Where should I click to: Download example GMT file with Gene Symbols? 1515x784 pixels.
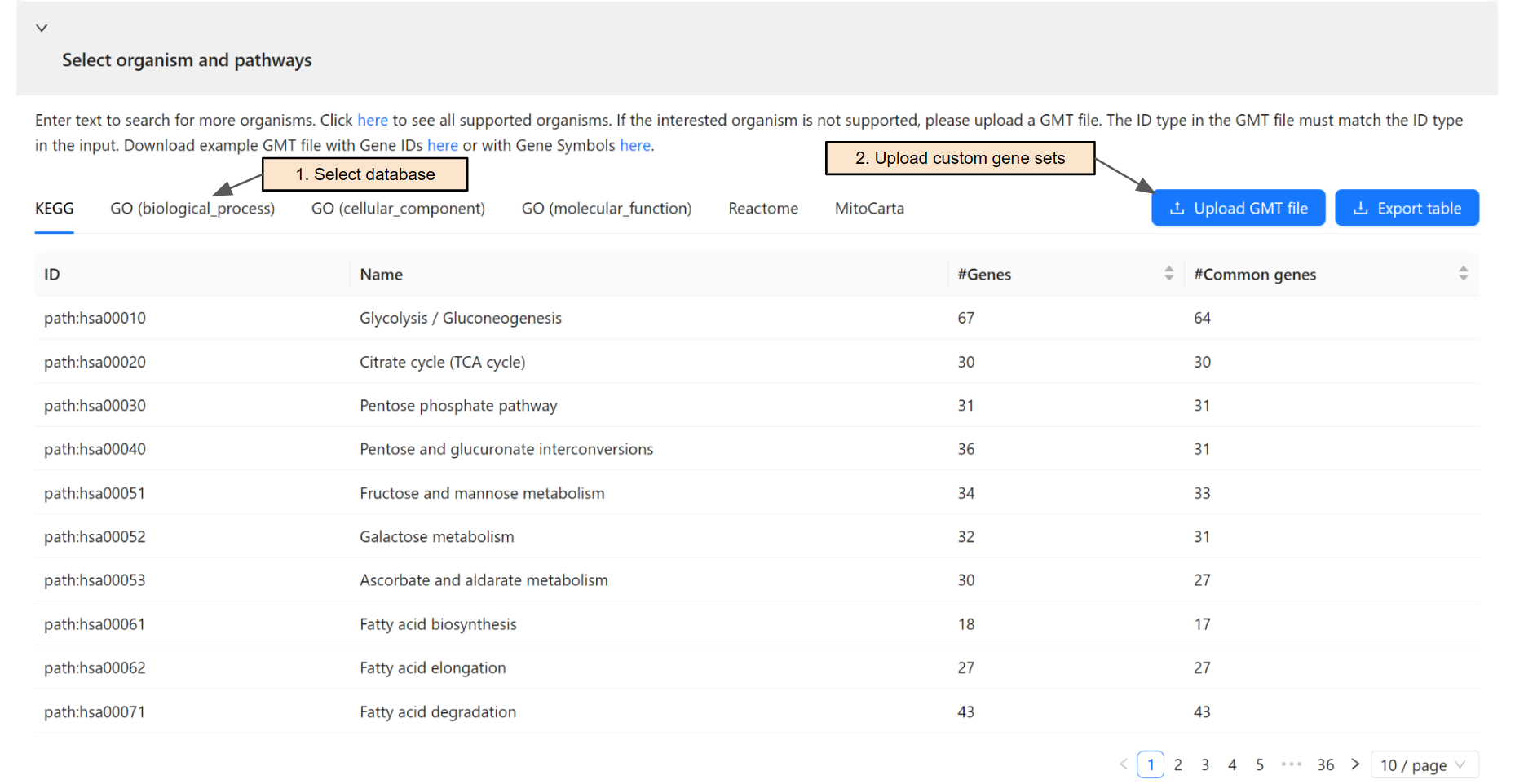point(635,145)
